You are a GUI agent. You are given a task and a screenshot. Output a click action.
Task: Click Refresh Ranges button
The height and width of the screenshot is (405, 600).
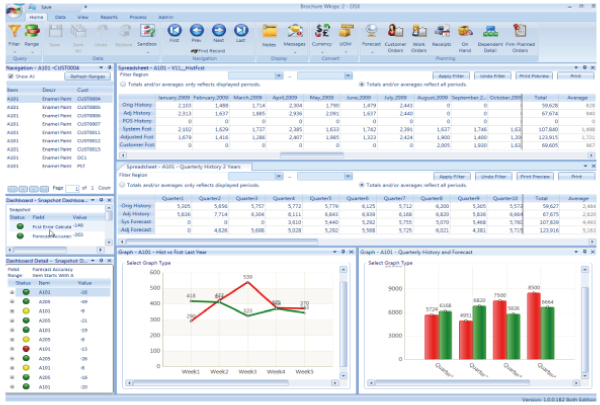tap(88, 77)
